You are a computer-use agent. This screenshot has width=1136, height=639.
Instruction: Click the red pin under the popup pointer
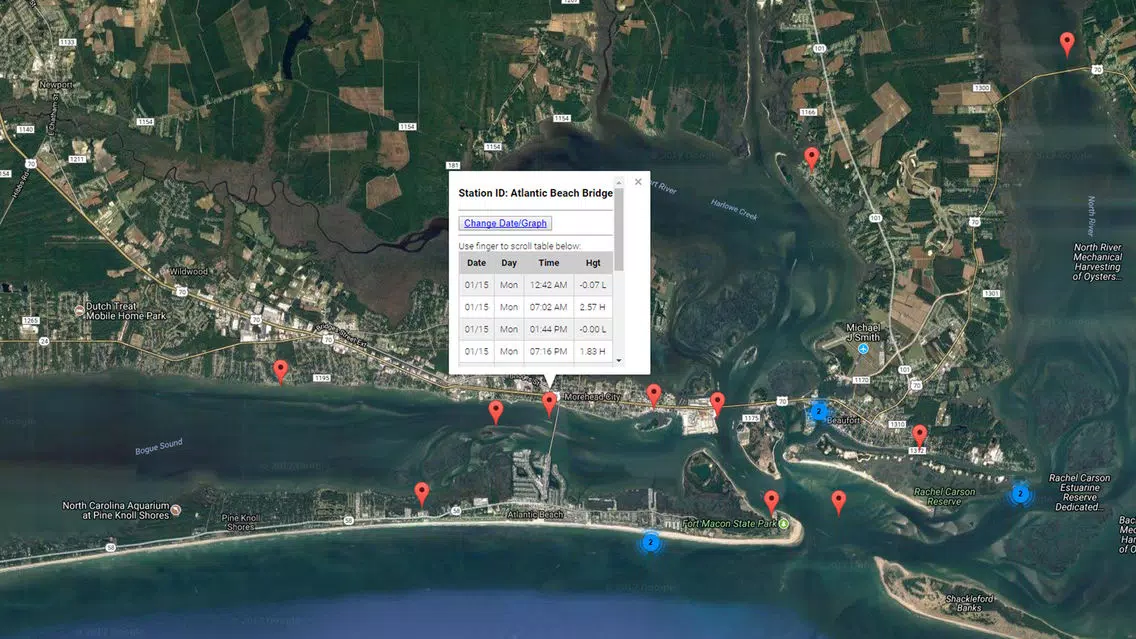pyautogui.click(x=549, y=404)
